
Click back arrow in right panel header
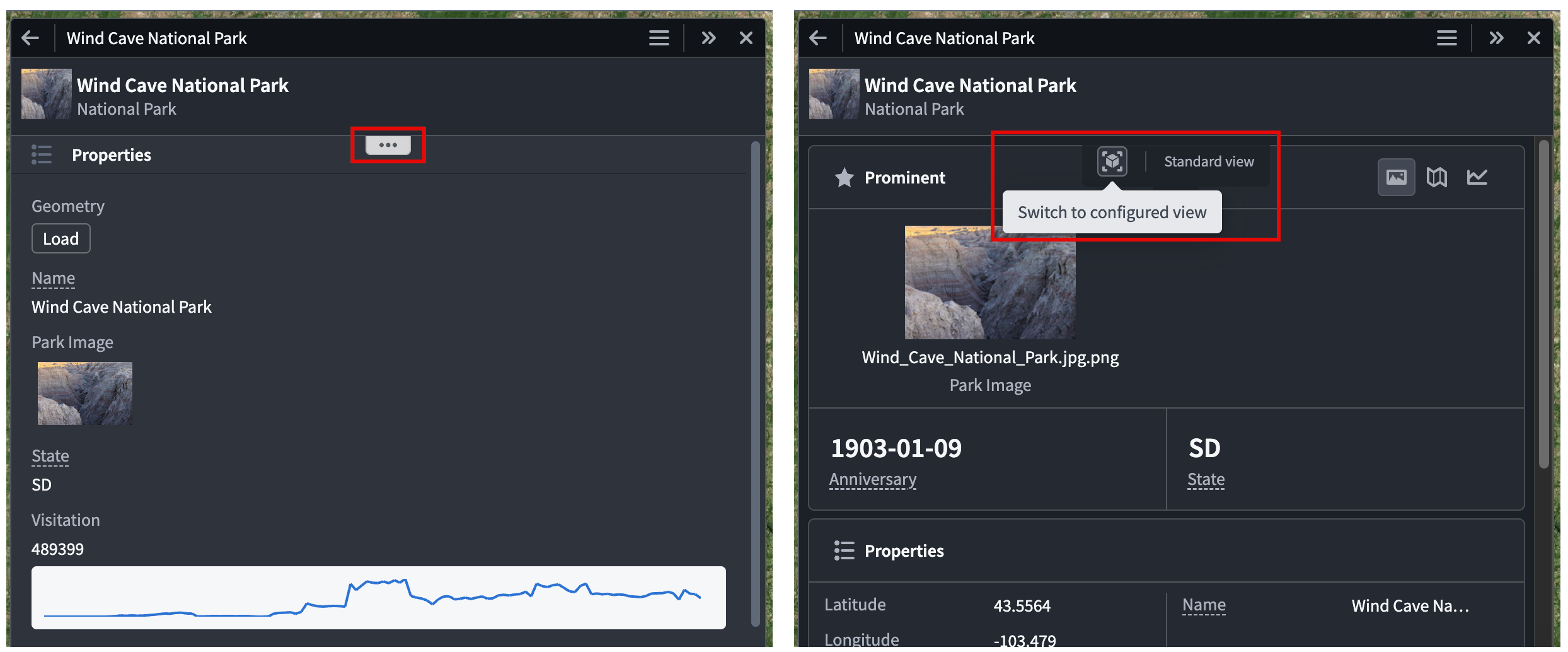[x=818, y=38]
